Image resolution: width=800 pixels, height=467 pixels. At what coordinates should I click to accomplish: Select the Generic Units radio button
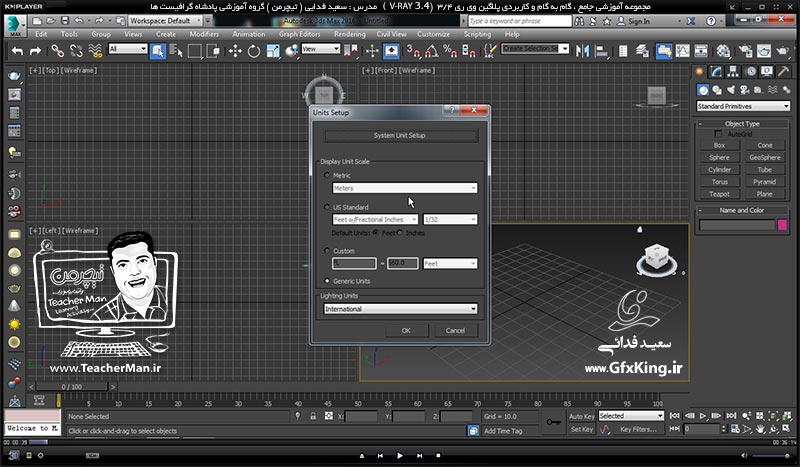tap(327, 281)
